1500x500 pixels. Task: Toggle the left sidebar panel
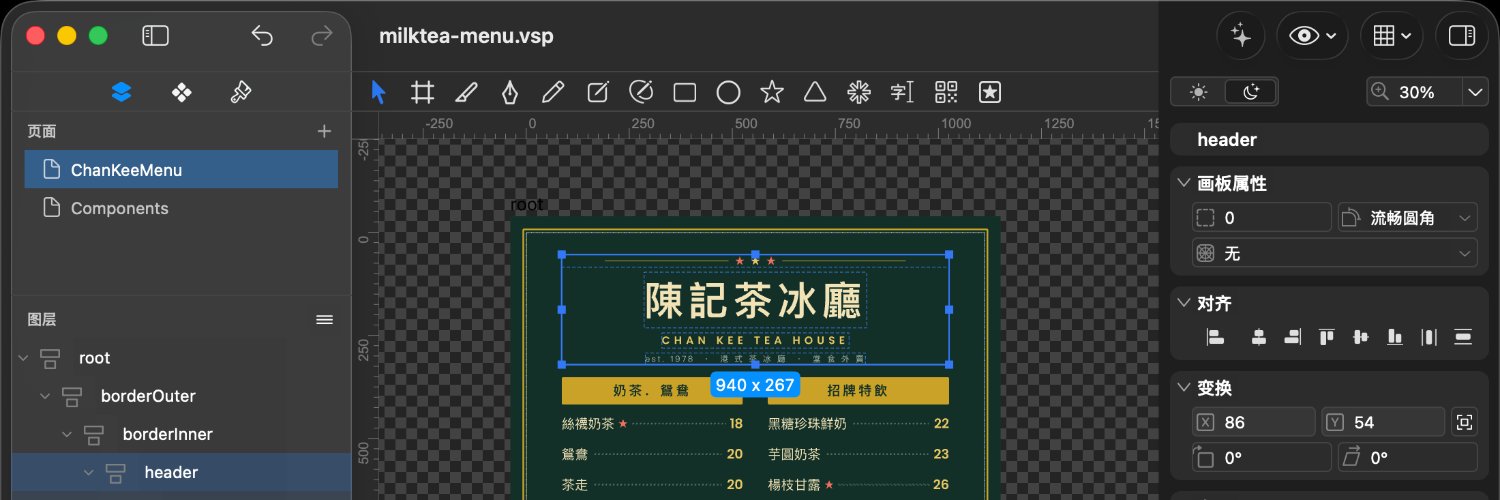pos(155,36)
